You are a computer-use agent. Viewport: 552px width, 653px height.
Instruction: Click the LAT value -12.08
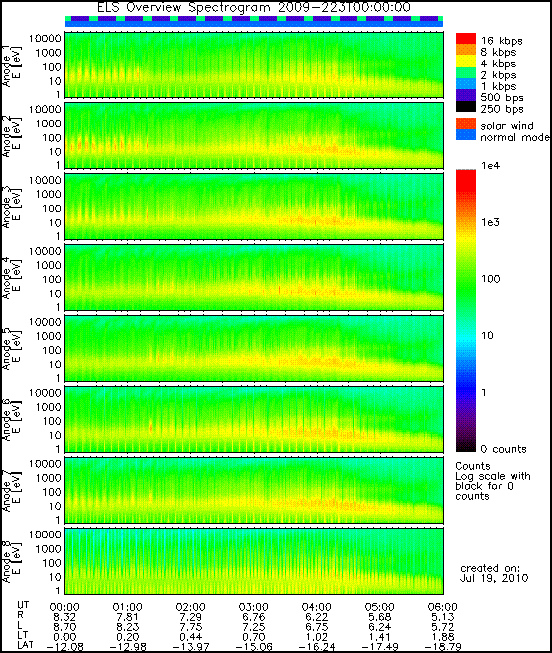(x=65, y=647)
